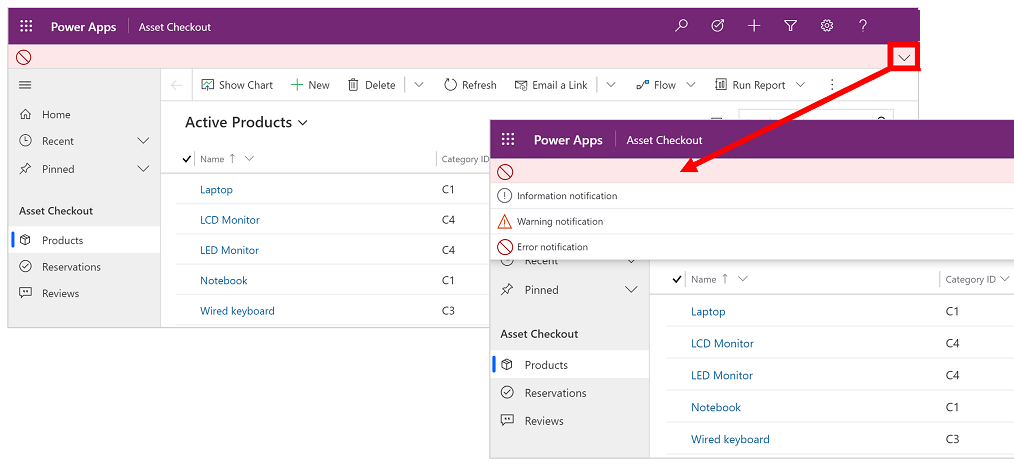Expand the notification bar chevron
Screen dimensions: 1014x466
(904, 58)
